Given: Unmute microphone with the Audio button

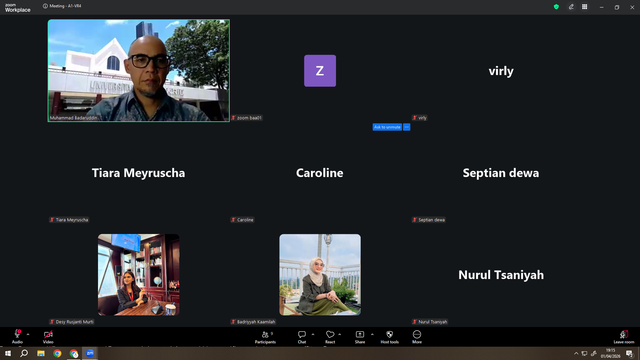Looking at the screenshot, I should point(17,337).
